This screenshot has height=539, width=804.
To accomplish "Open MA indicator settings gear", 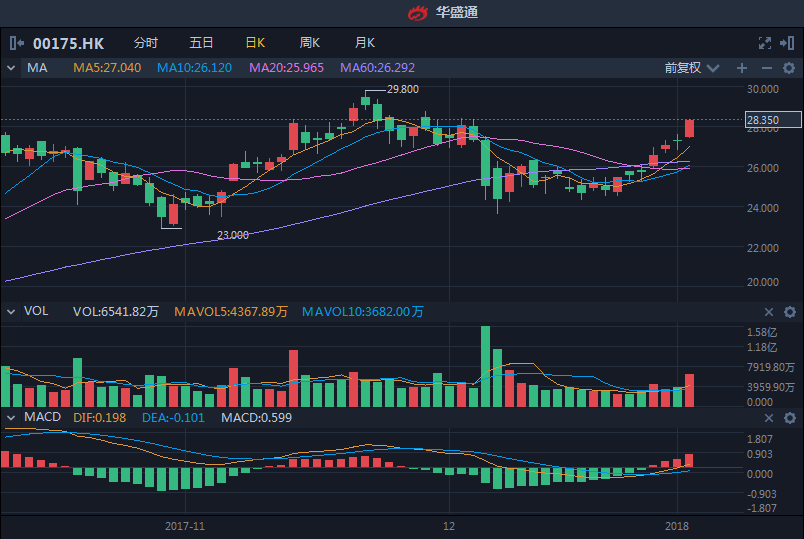I will tap(789, 68).
